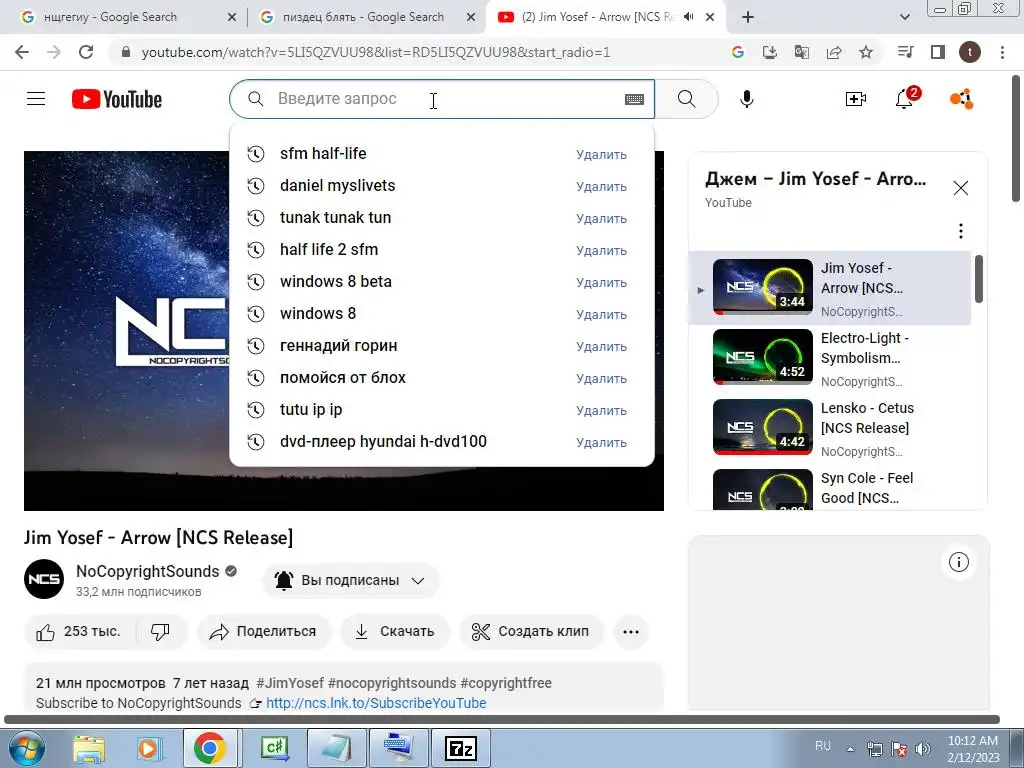Open the account avatar menu
Viewport: 1024px width, 768px height.
[961, 99]
